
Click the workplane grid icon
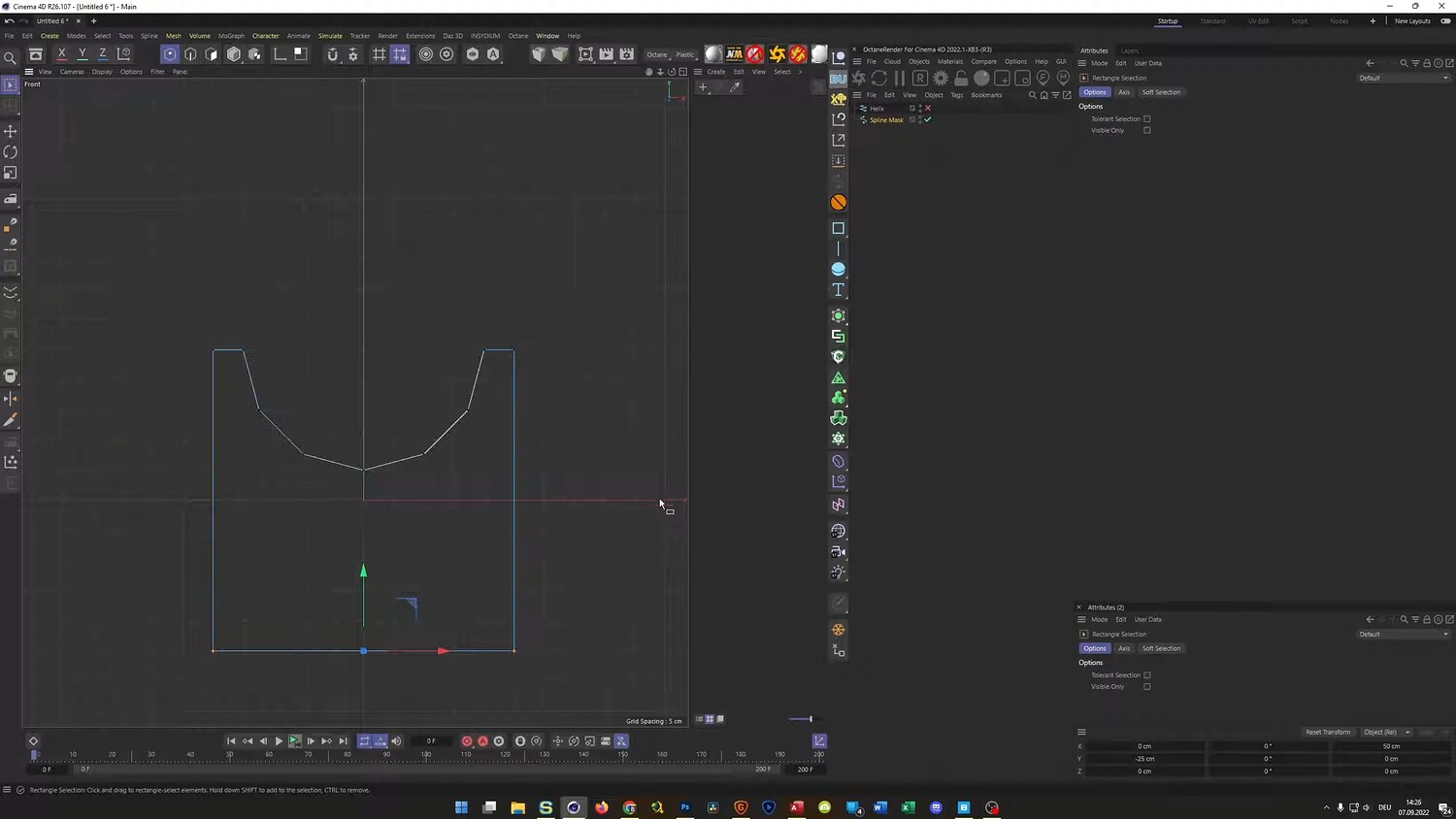(x=379, y=54)
